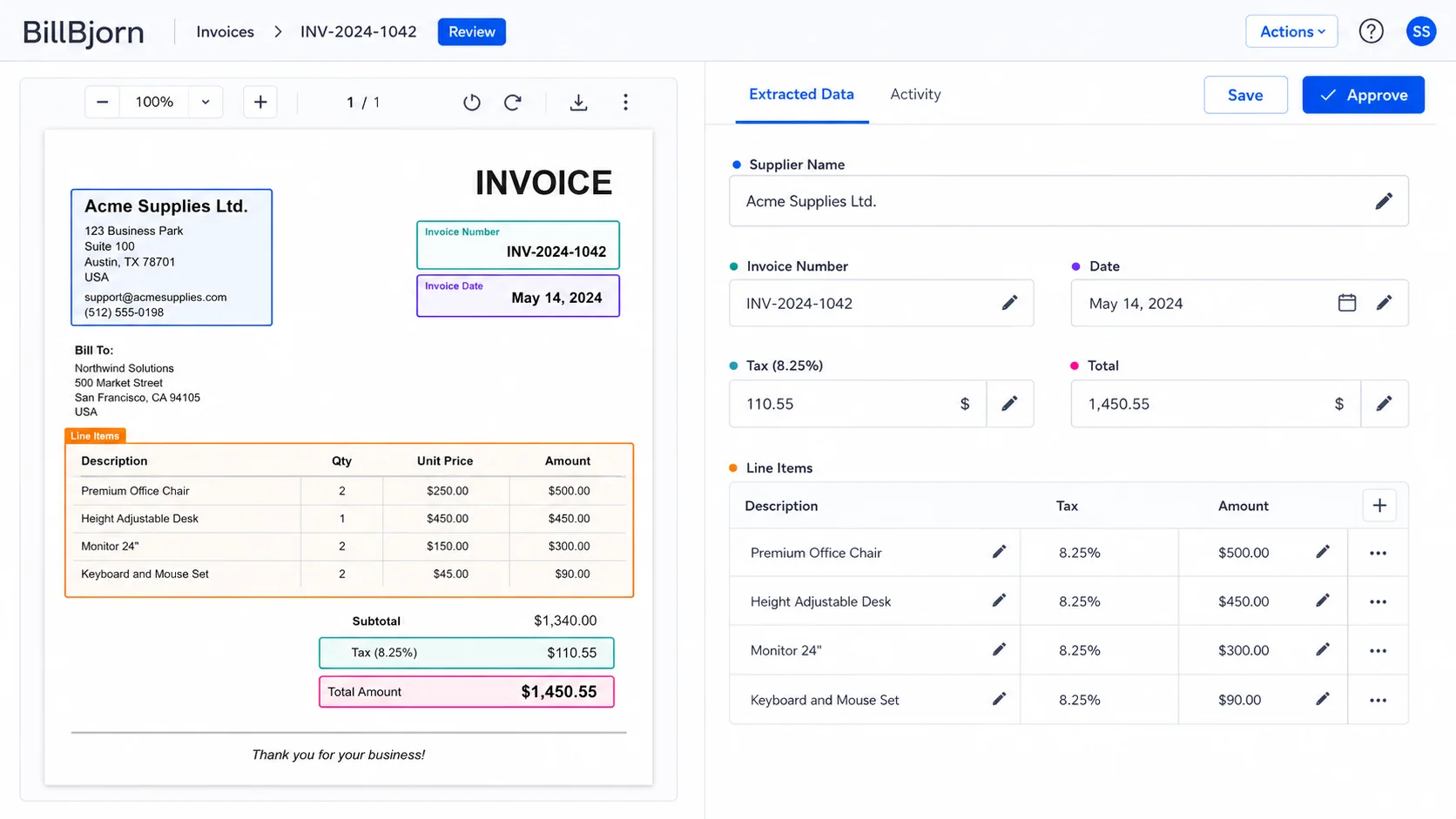
Task: Click 8.25% tax for Premium Office Chair
Action: 1080,553
